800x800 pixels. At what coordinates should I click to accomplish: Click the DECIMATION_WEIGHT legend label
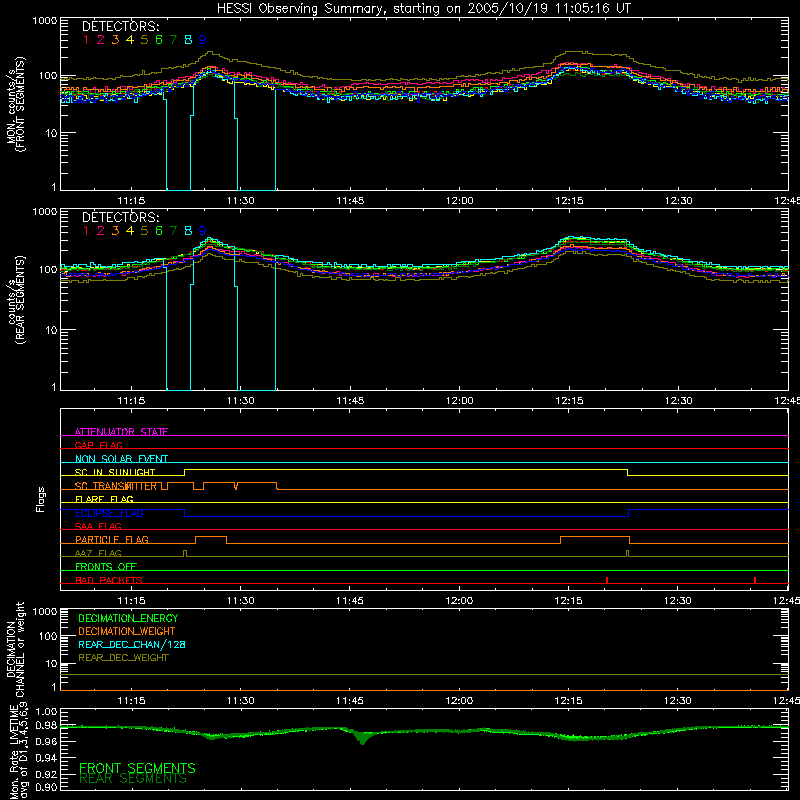tap(127, 631)
